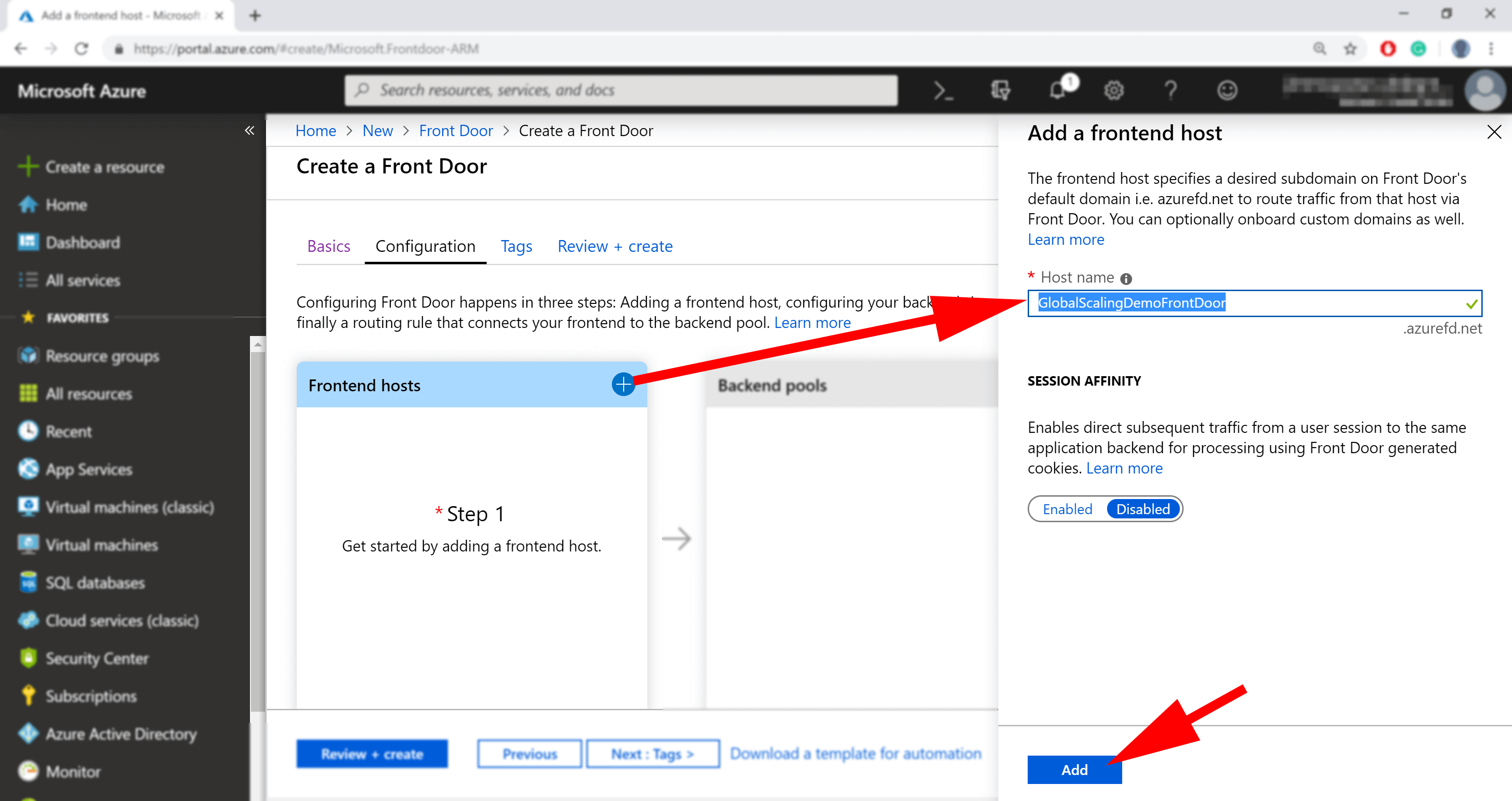Open the notifications bell icon
This screenshot has width=1512, height=801.
(x=1058, y=90)
